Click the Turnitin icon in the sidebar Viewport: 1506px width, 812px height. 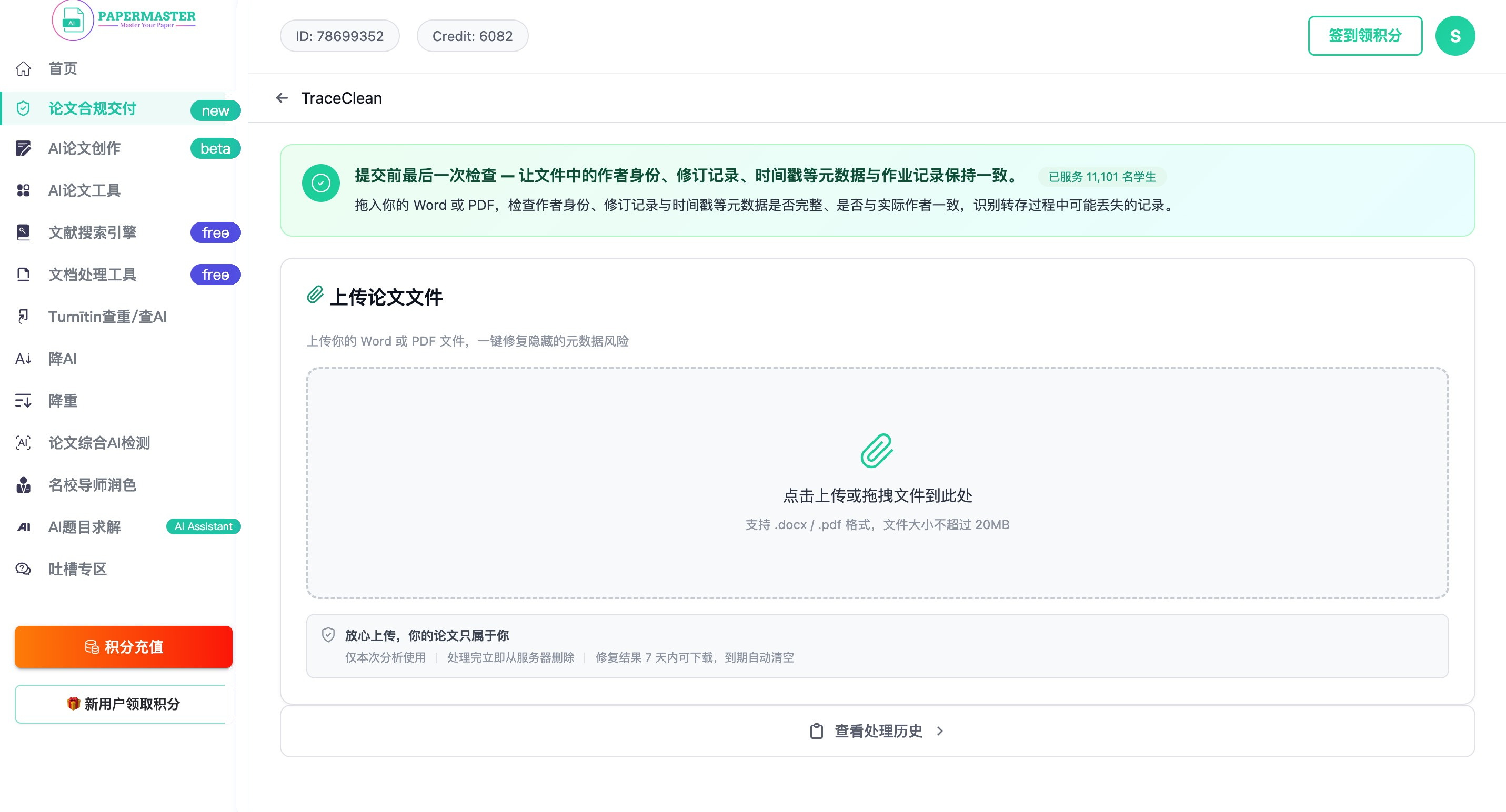coord(23,317)
